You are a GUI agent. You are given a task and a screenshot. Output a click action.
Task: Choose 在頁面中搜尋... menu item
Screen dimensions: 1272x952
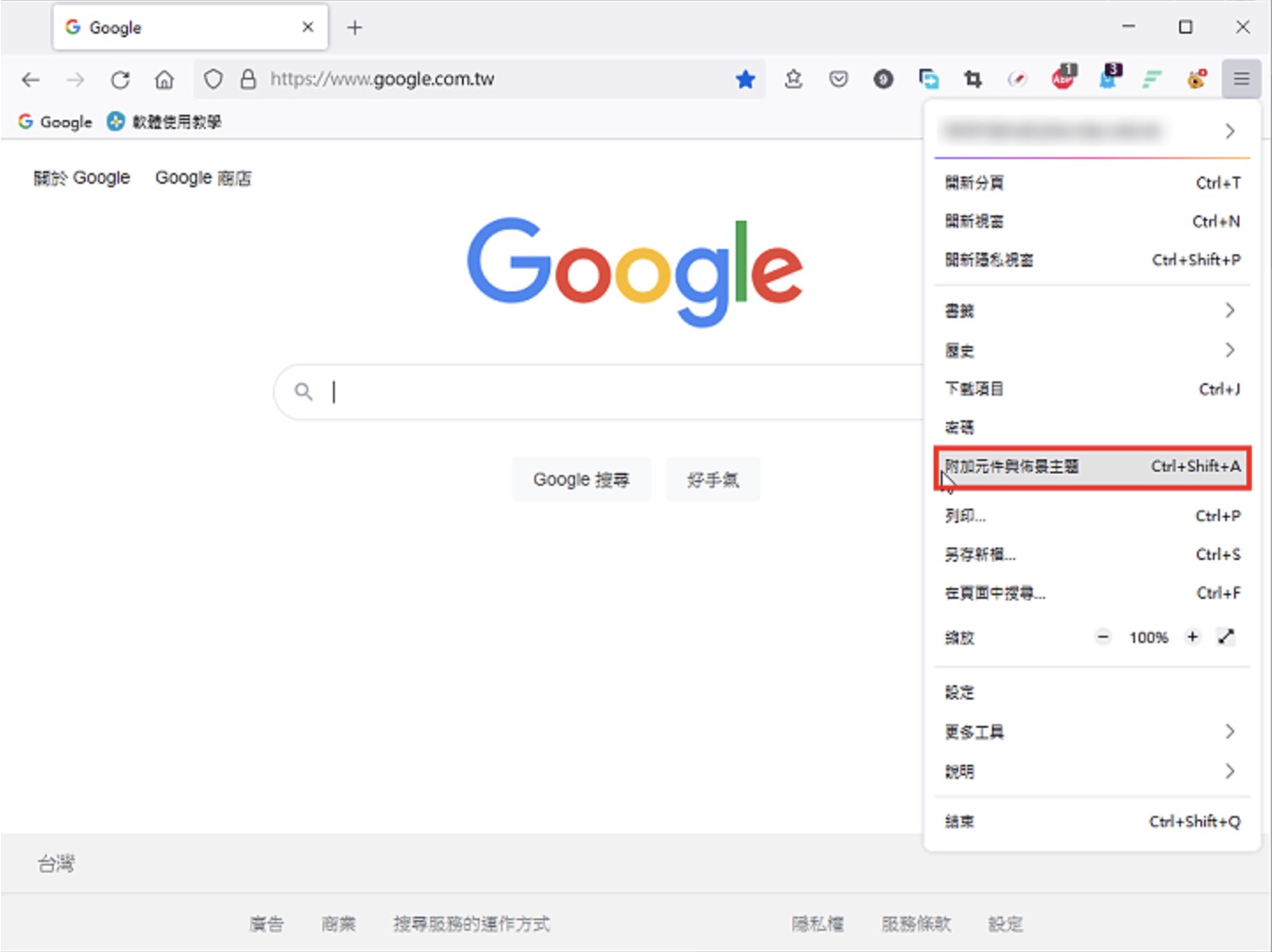pyautogui.click(x=1093, y=593)
